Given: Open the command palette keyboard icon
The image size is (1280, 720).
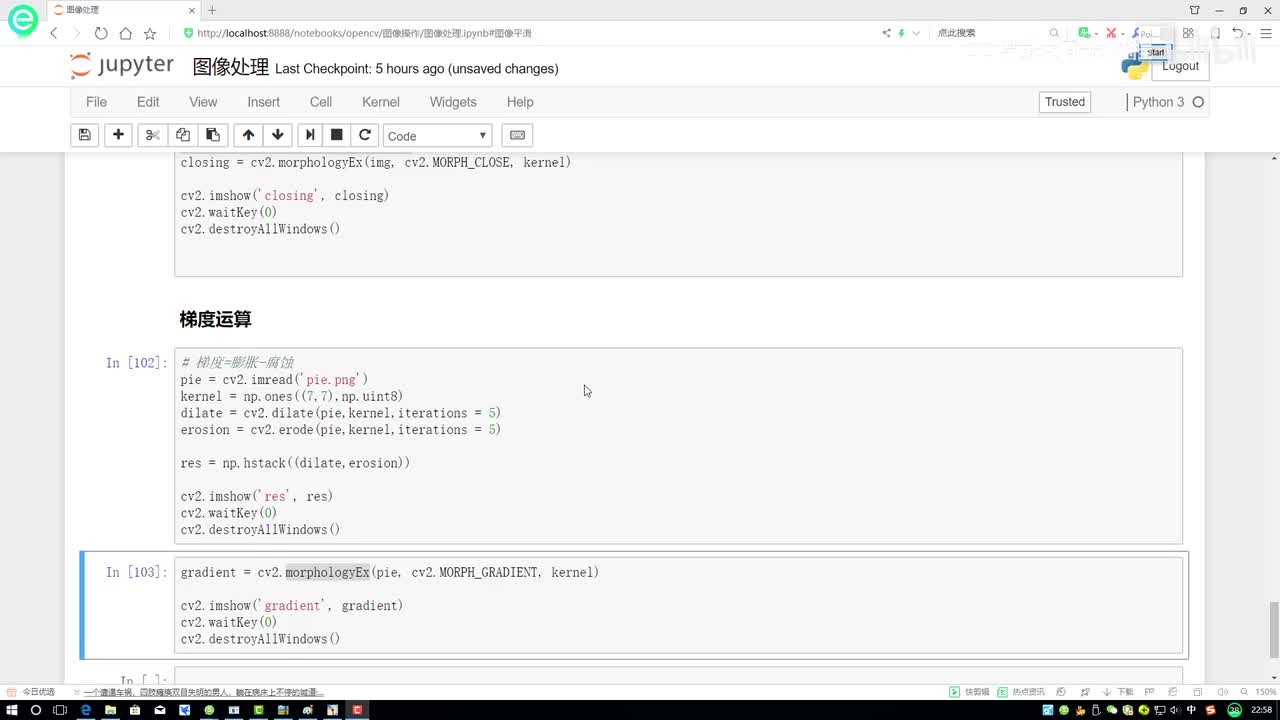Looking at the screenshot, I should (517, 135).
